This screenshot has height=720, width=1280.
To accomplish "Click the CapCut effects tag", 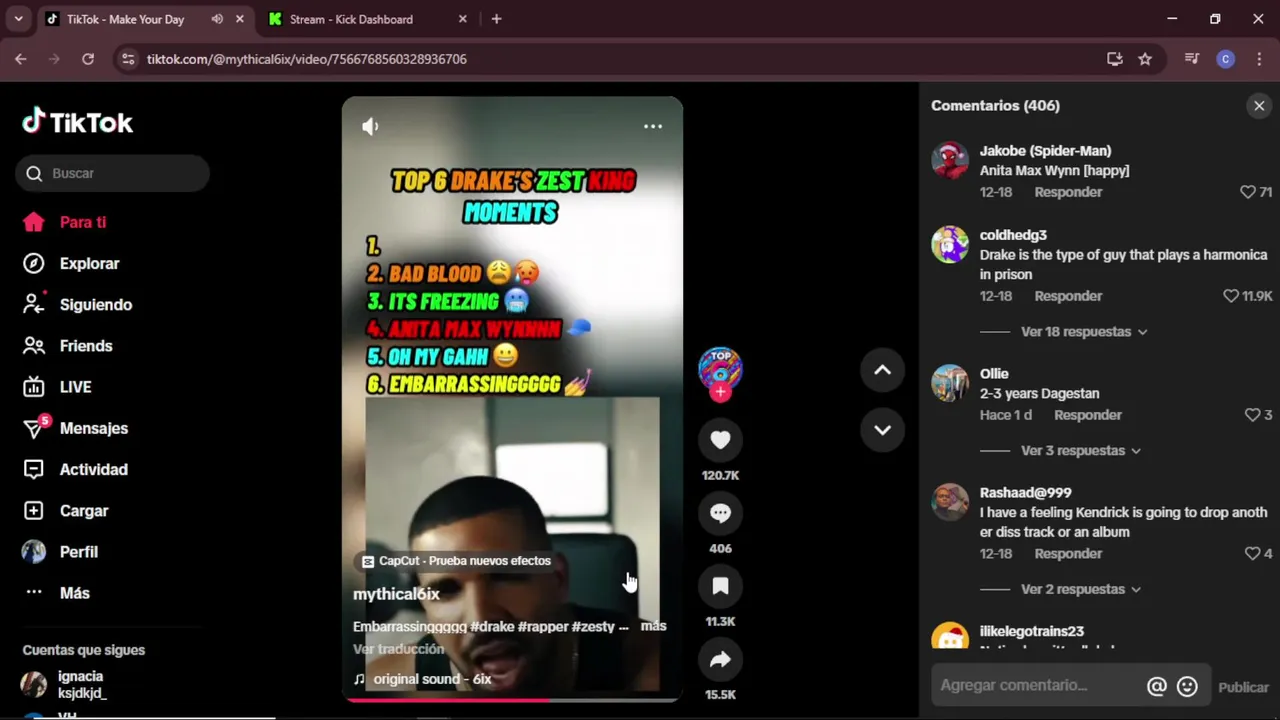I will [x=456, y=561].
